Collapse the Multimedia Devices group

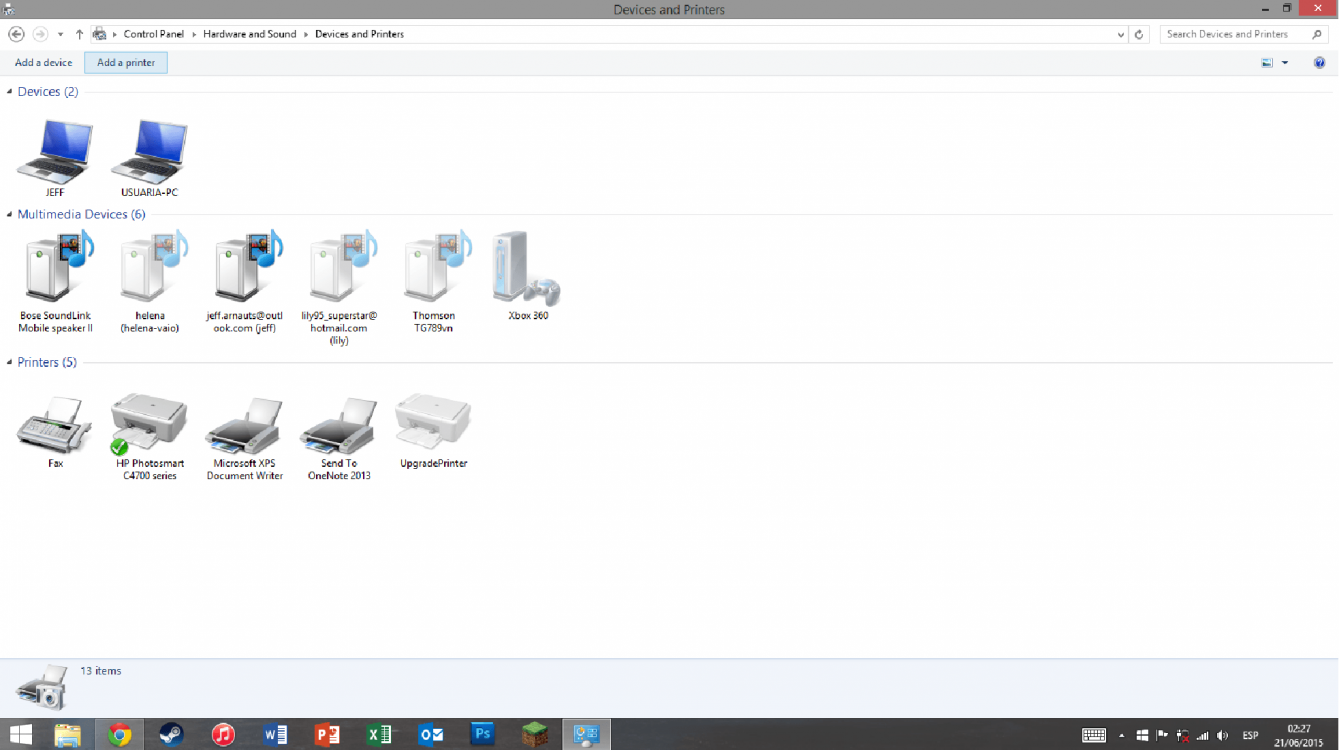[10, 215]
